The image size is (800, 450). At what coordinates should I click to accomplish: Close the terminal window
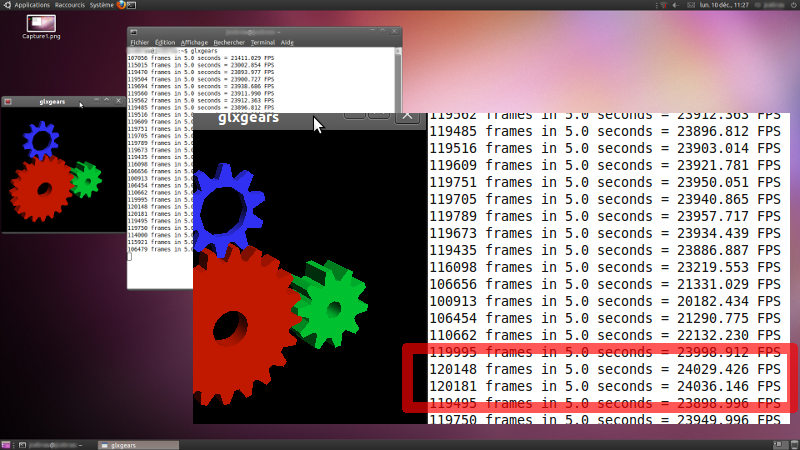[x=394, y=31]
